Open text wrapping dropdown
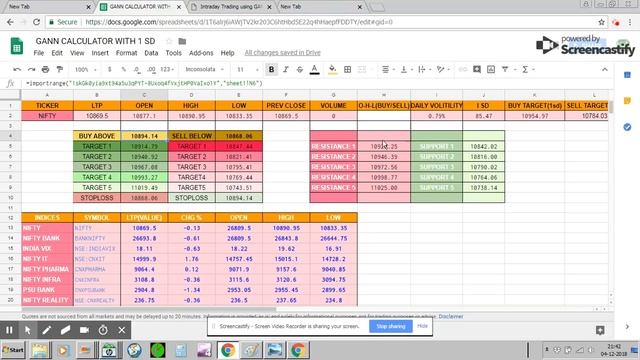The width and height of the screenshot is (640, 360). coord(424,70)
